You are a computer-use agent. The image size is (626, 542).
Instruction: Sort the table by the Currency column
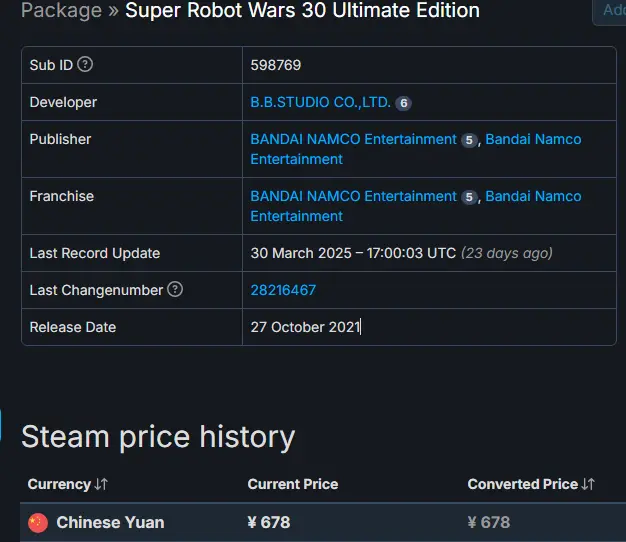[67, 484]
